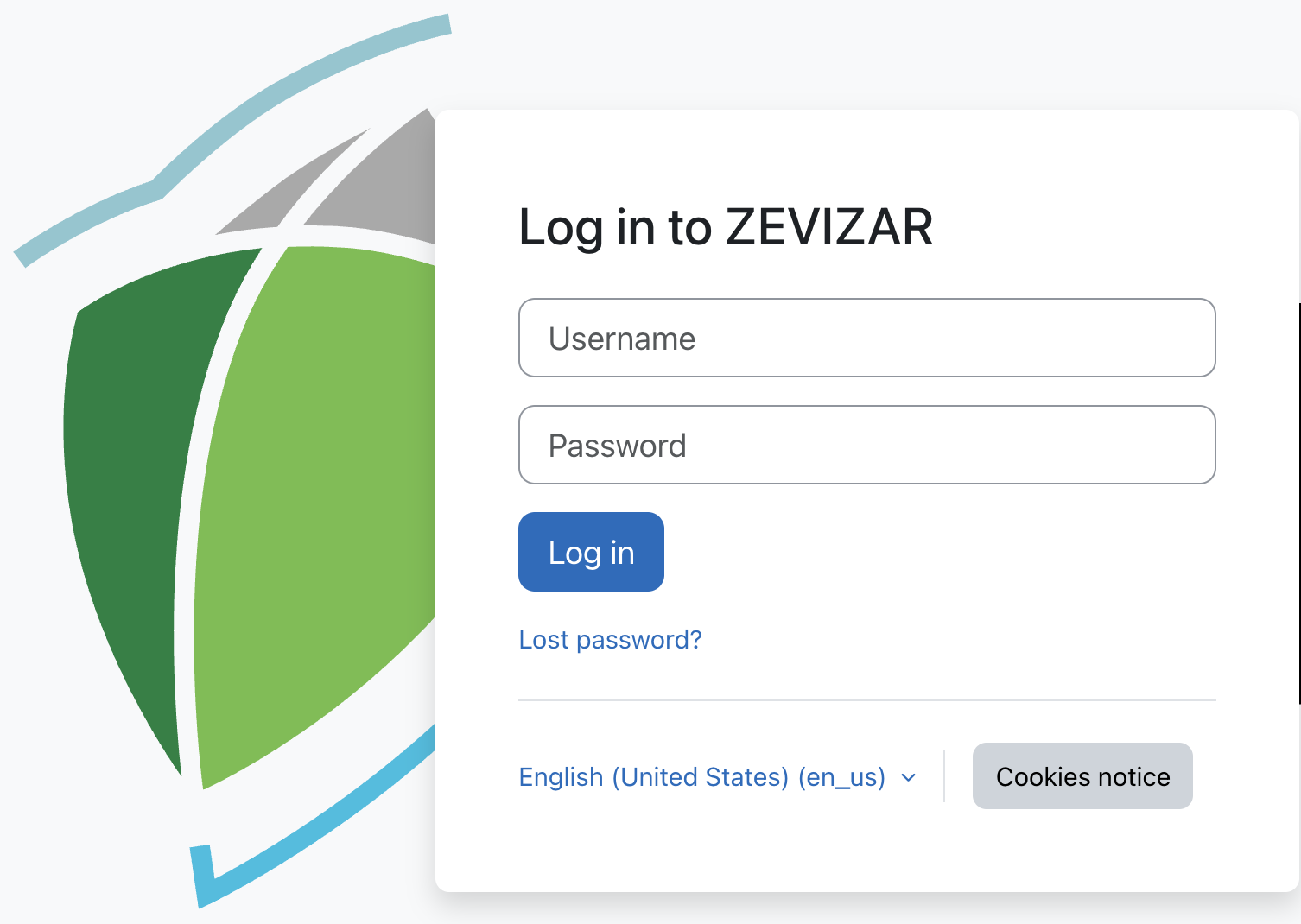The image size is (1301, 924).
Task: Click the 'Log in to ZEVIZAR' heading
Action: coord(726,227)
